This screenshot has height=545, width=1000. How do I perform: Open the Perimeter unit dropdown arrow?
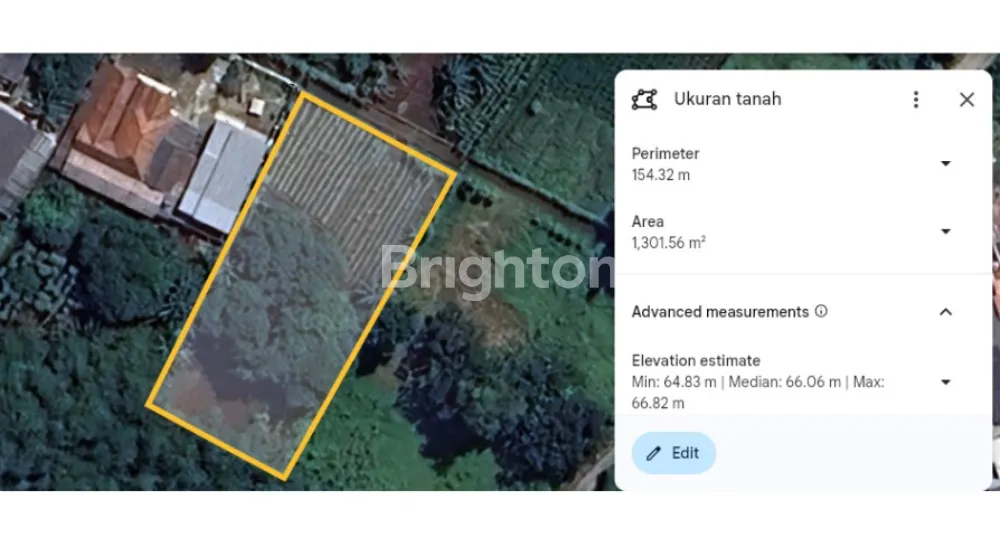945,164
